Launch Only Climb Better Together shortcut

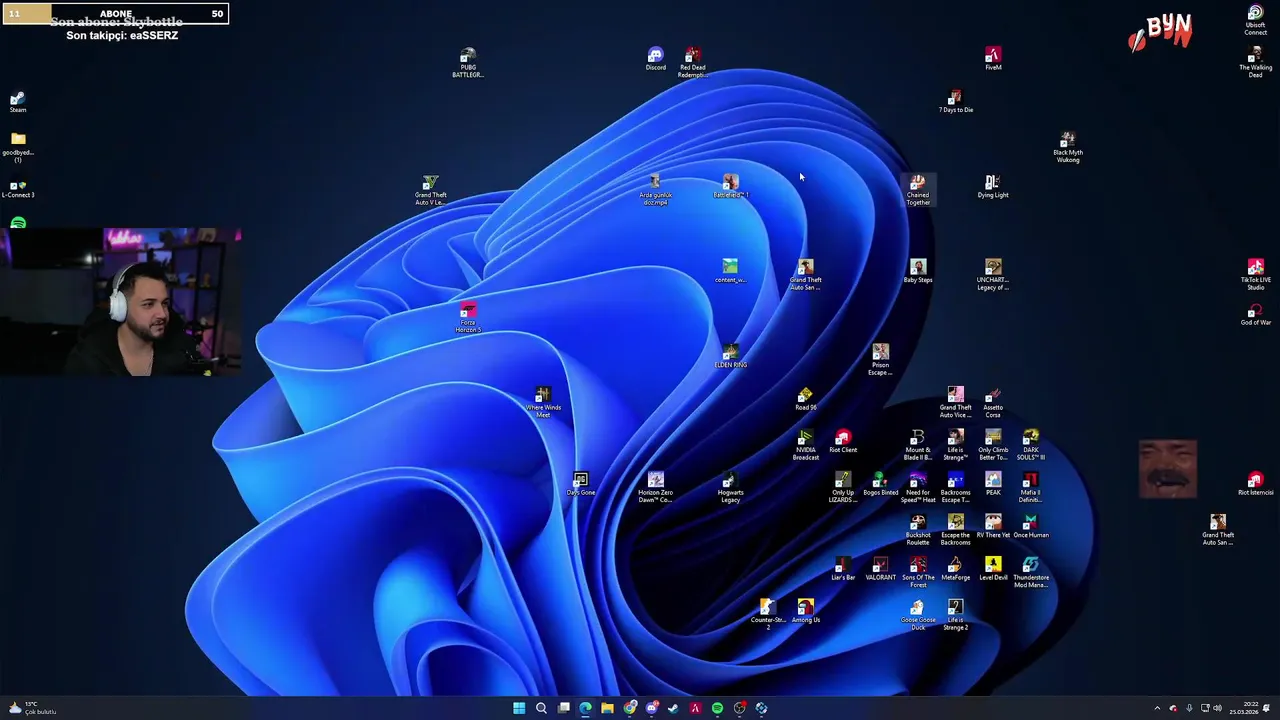993,445
